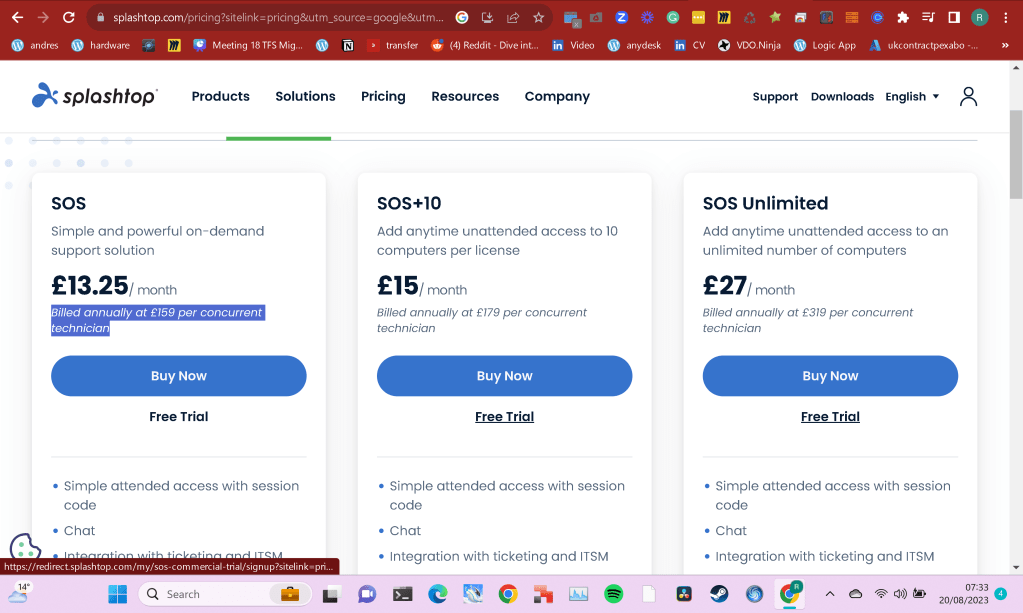Click the Downloads link

(x=842, y=97)
